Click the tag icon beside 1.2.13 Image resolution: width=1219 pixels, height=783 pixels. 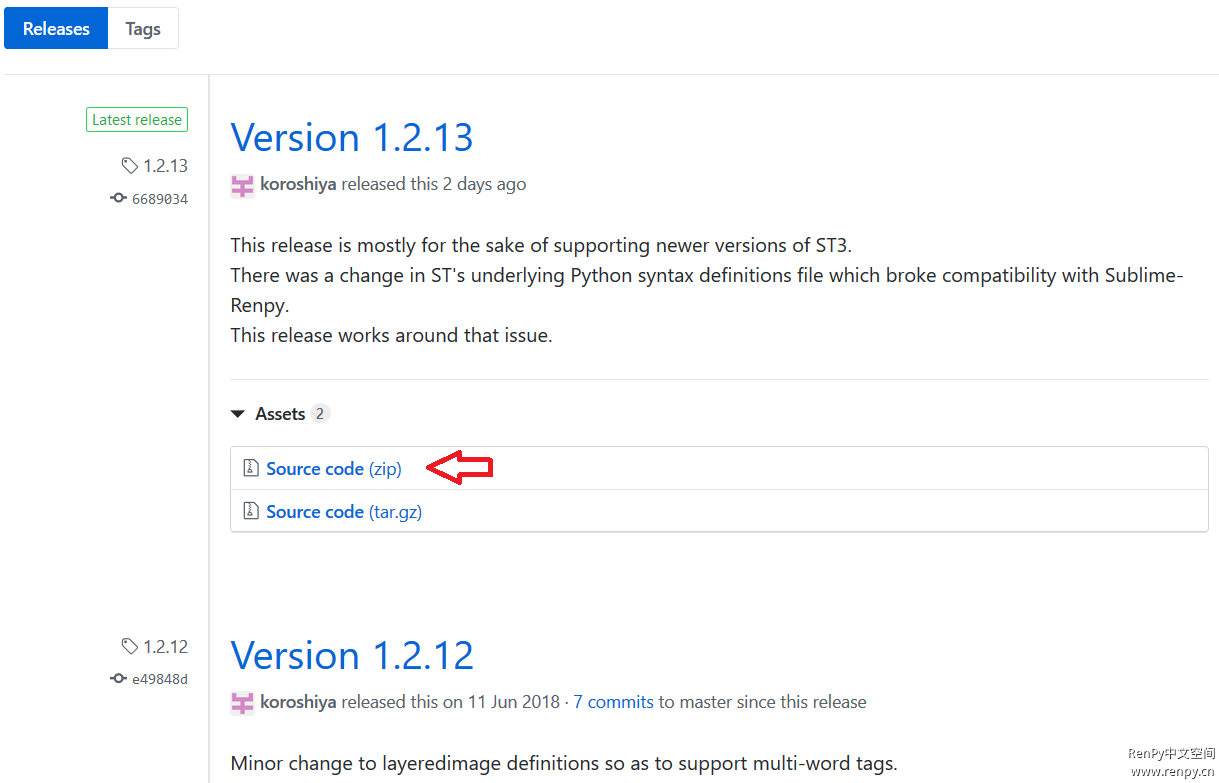[x=130, y=166]
